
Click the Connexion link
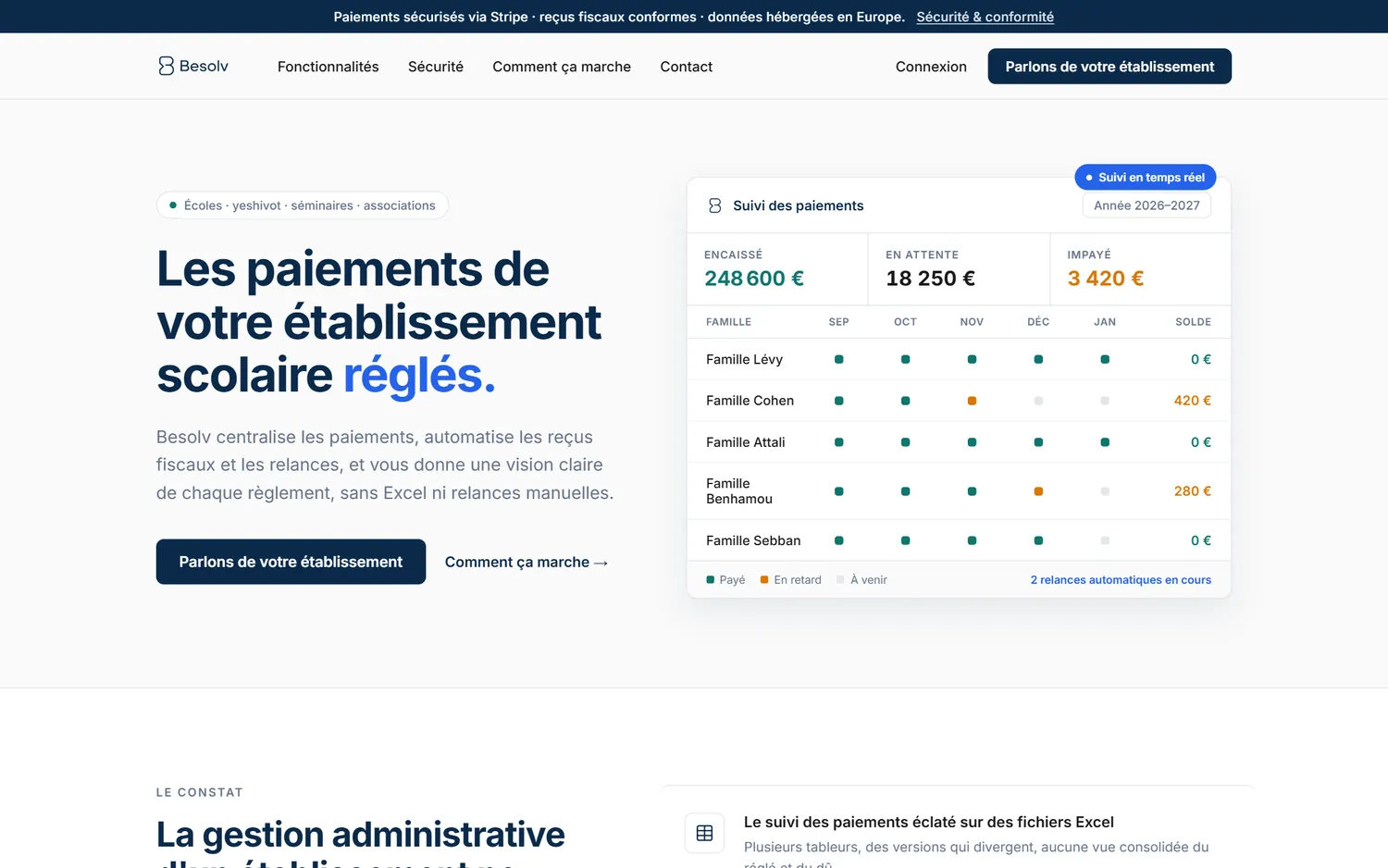931,67
